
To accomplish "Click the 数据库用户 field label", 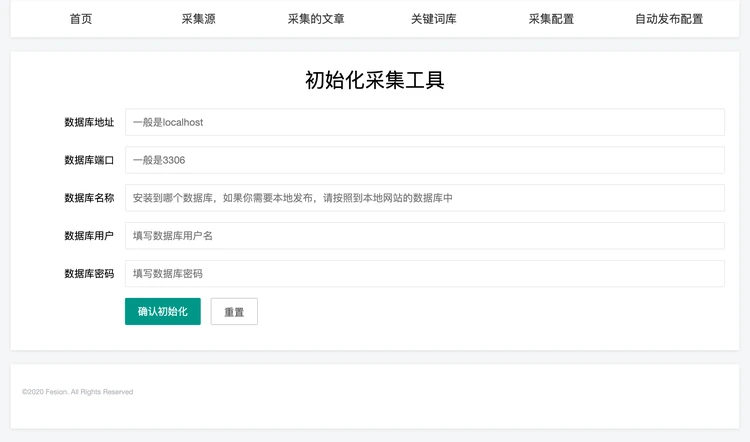I will tap(89, 236).
